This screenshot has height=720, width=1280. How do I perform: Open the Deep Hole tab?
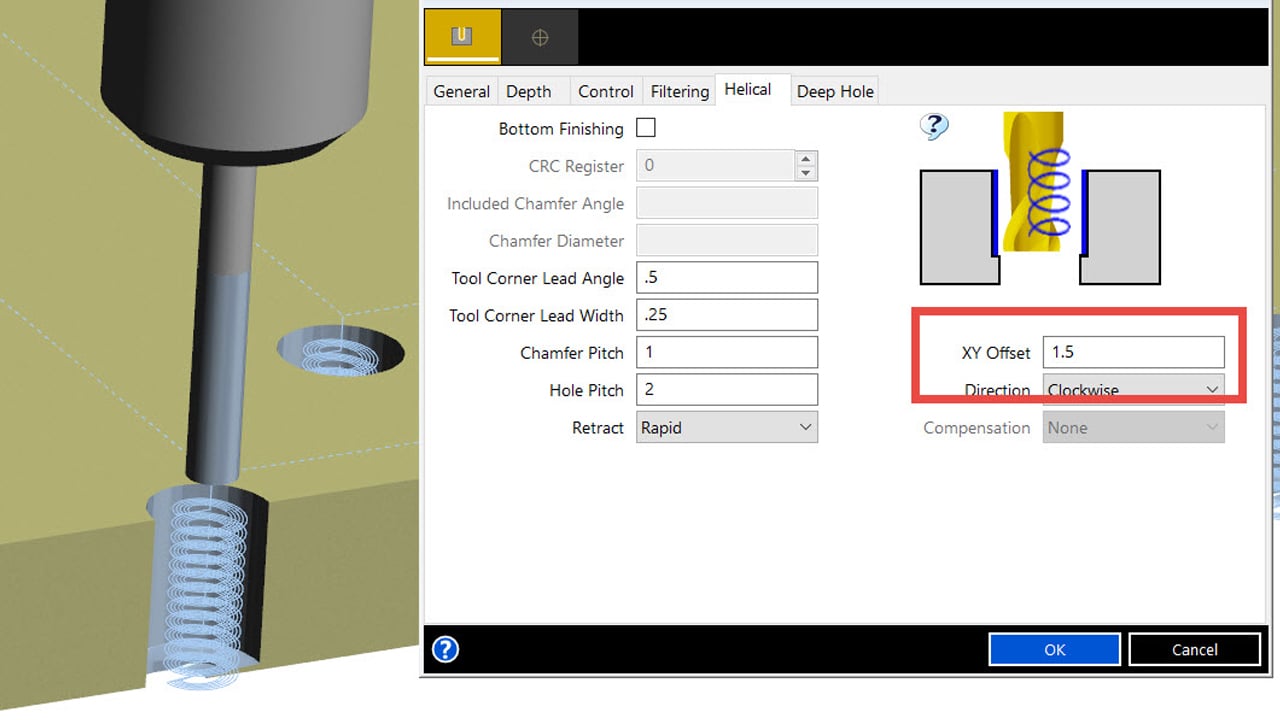point(835,91)
